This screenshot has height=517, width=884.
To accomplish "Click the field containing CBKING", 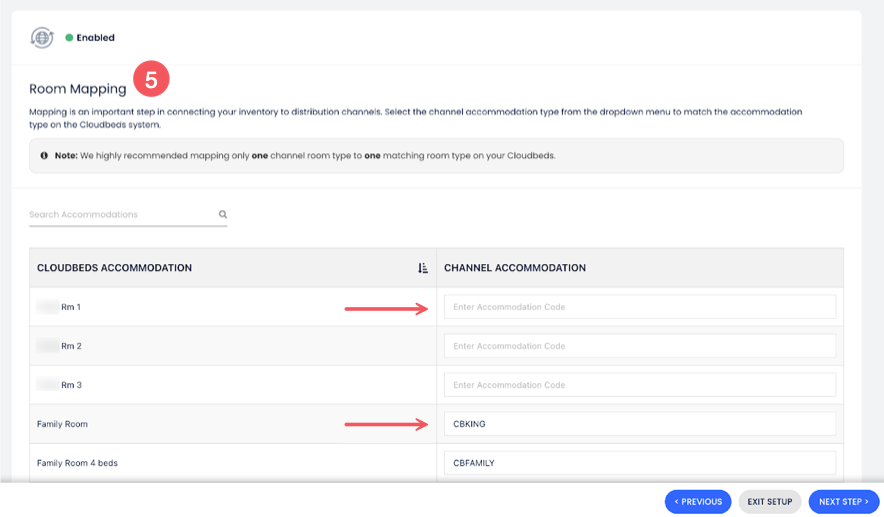I will coord(639,424).
